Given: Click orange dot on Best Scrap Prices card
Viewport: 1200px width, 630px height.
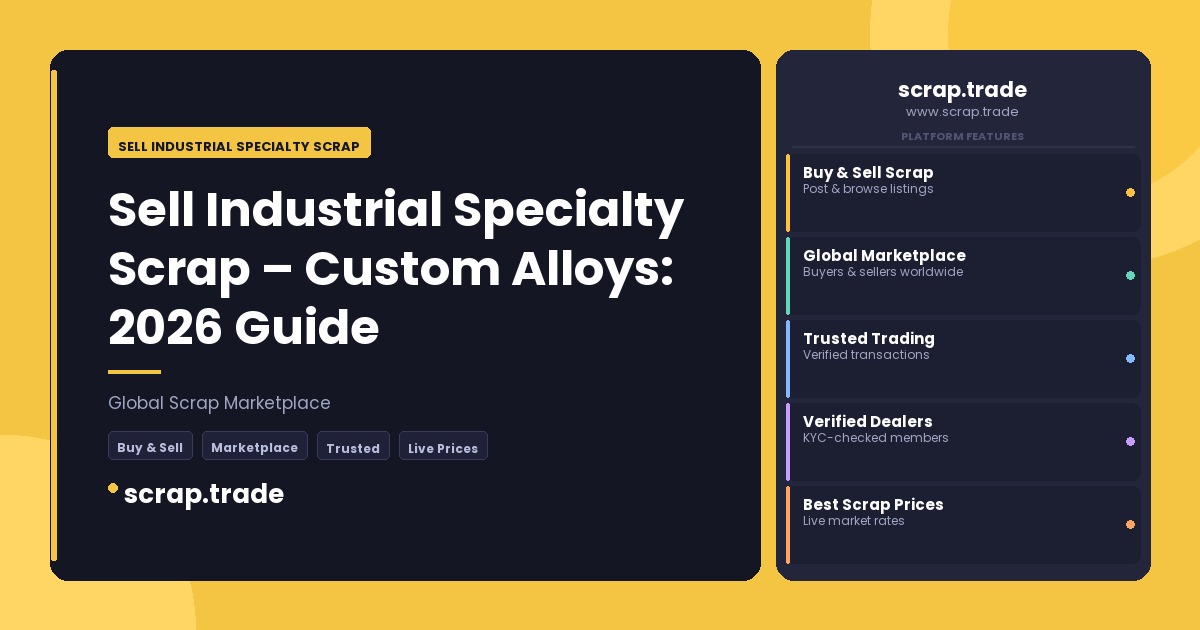Looking at the screenshot, I should tap(1130, 524).
